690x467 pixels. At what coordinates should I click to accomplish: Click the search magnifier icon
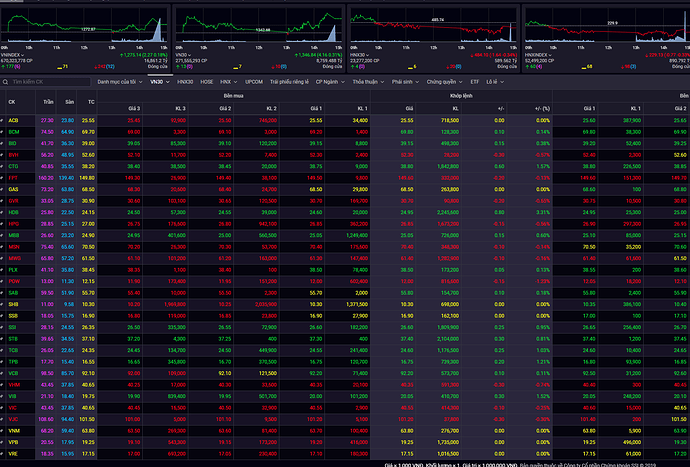(8, 81)
